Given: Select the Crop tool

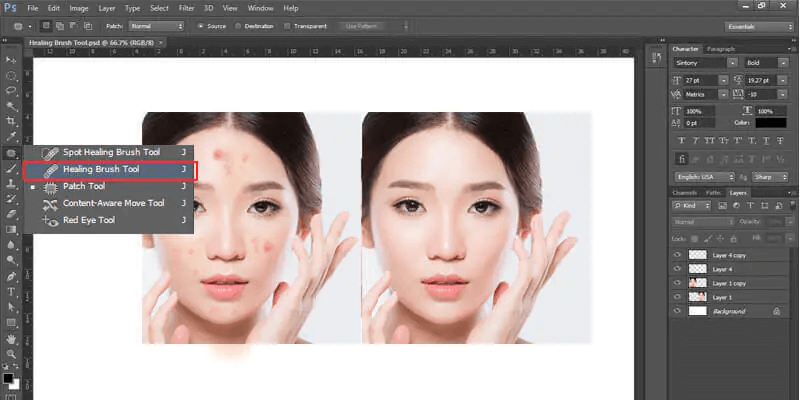Looking at the screenshot, I should tap(11, 120).
